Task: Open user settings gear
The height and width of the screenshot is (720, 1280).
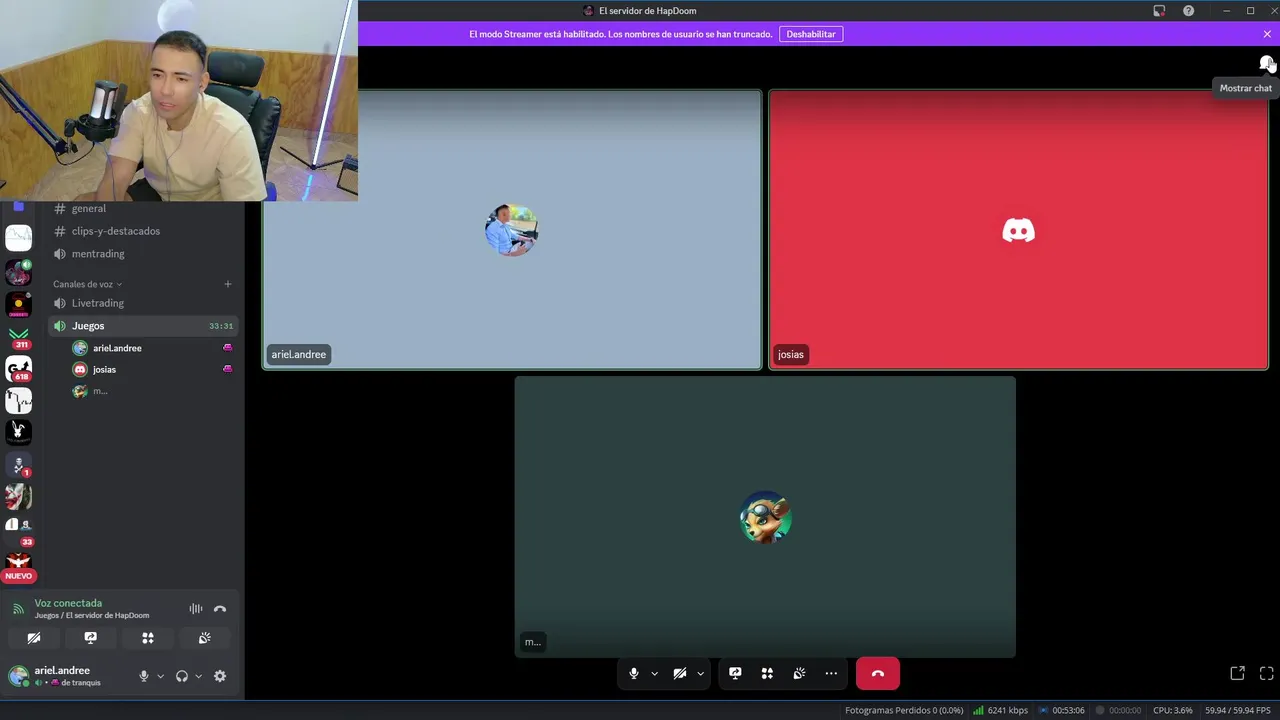Action: [220, 676]
